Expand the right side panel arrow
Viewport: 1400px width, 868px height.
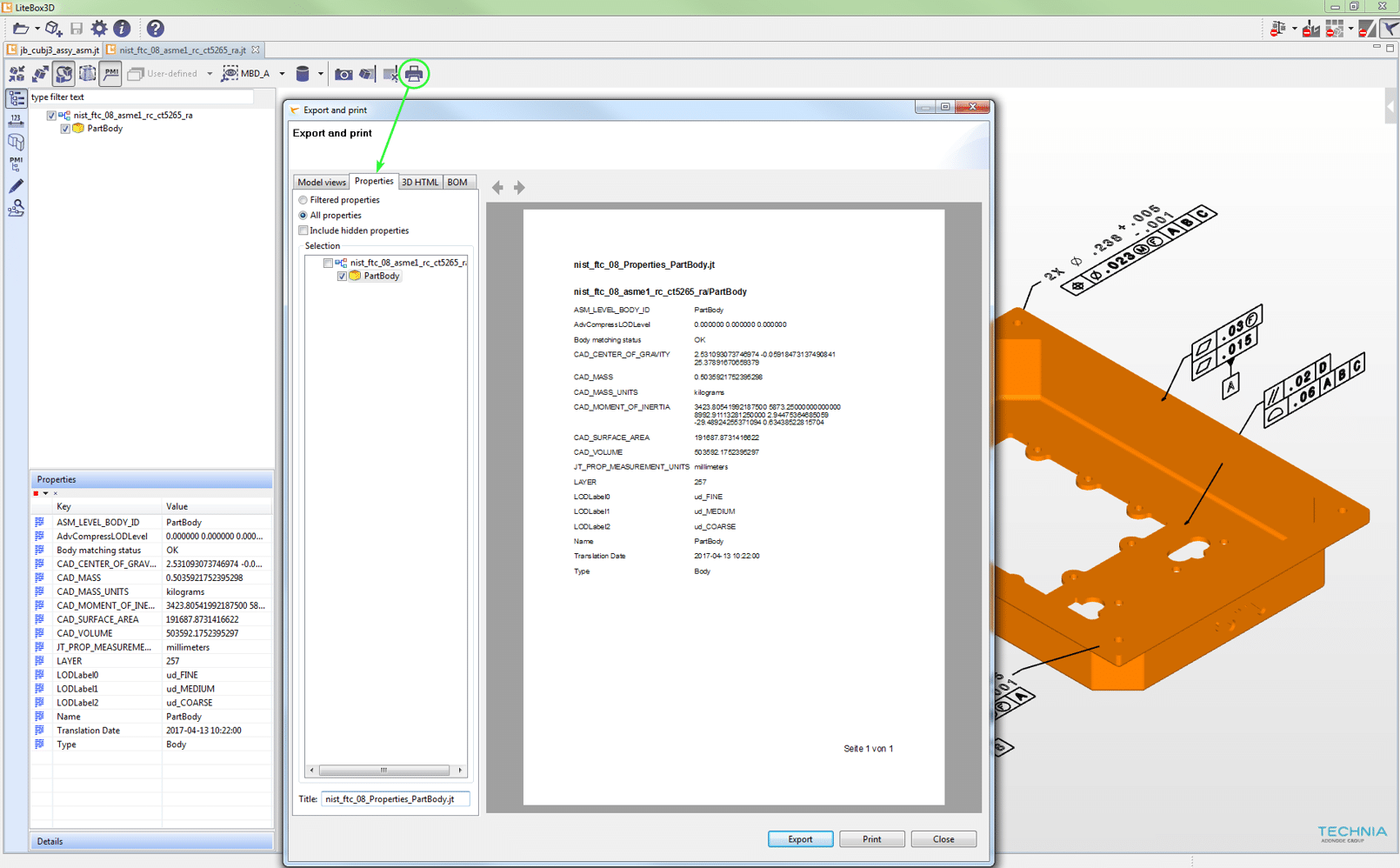pyautogui.click(x=1390, y=107)
